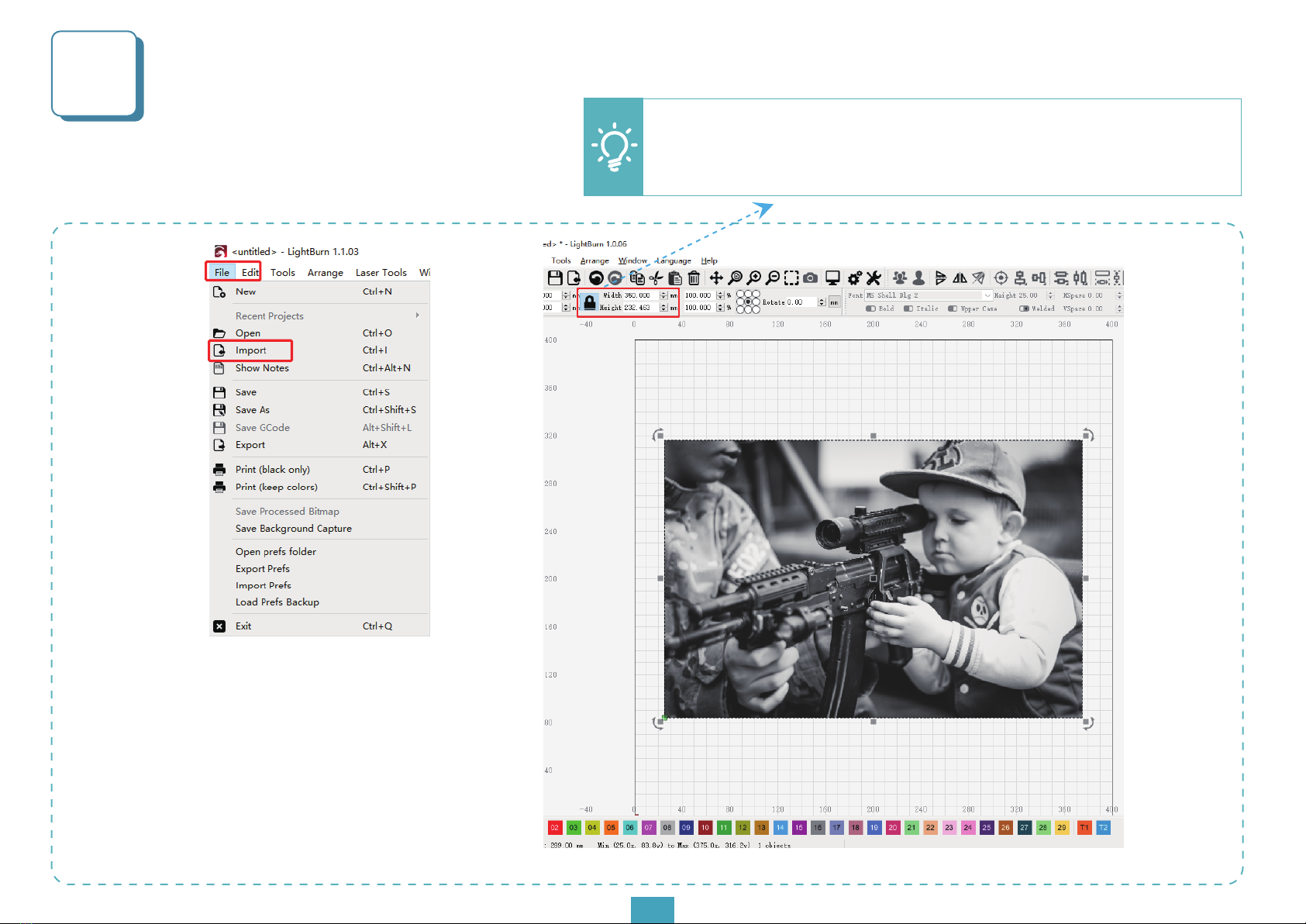The image size is (1306, 924).
Task: Toggle the Bold text switch
Action: pos(871,309)
